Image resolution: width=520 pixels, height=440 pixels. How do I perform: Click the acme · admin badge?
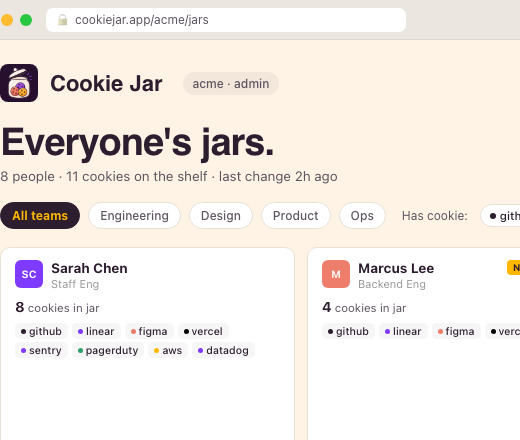tap(231, 84)
